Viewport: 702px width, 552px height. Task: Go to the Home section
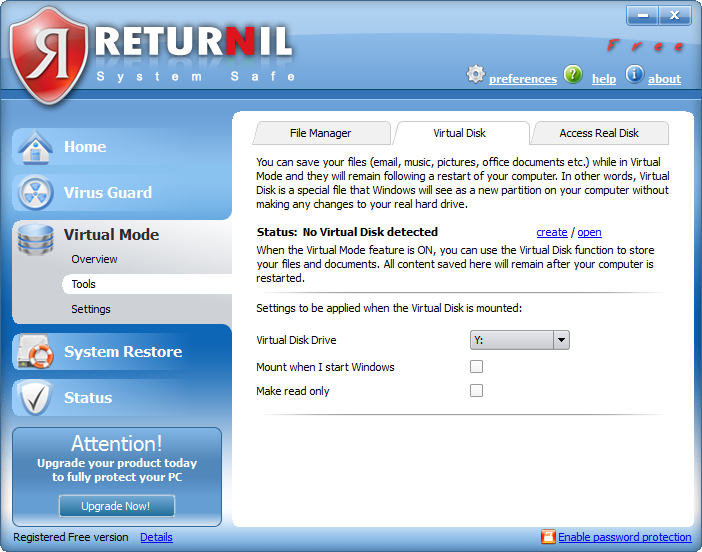[122, 147]
